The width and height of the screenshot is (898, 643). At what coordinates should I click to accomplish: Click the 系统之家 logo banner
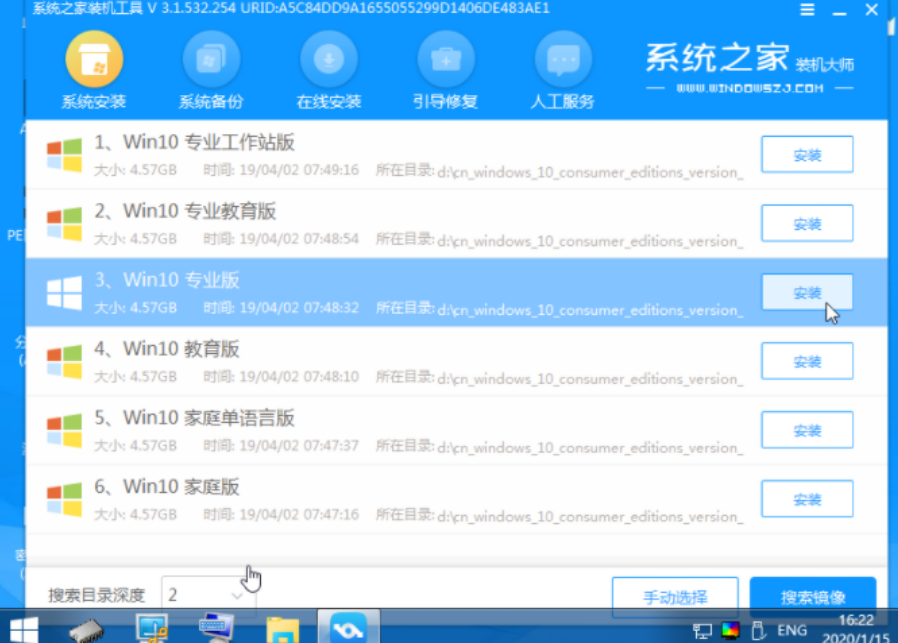(x=750, y=68)
